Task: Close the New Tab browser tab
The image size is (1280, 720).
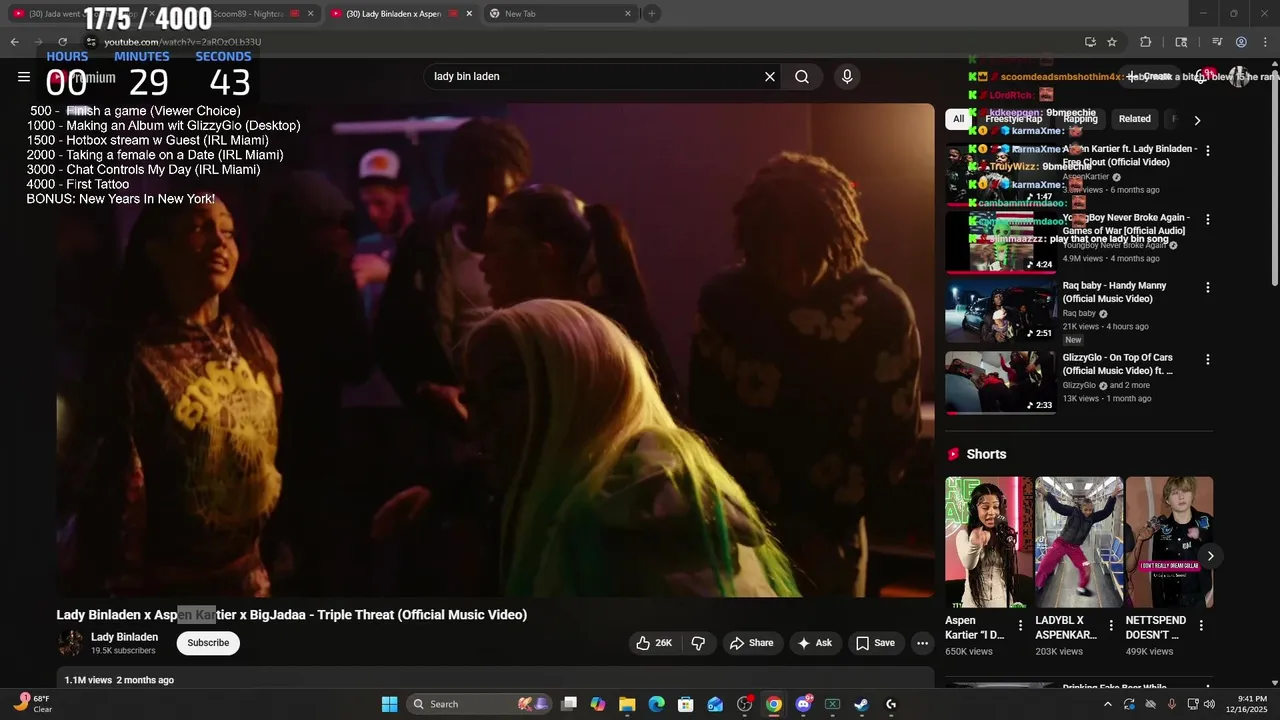Action: tap(628, 14)
